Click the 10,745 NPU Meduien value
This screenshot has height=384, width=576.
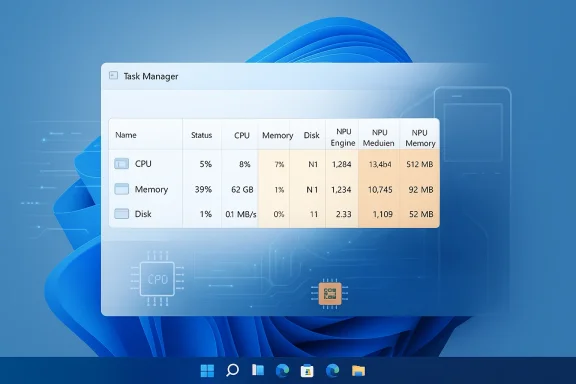click(x=380, y=190)
